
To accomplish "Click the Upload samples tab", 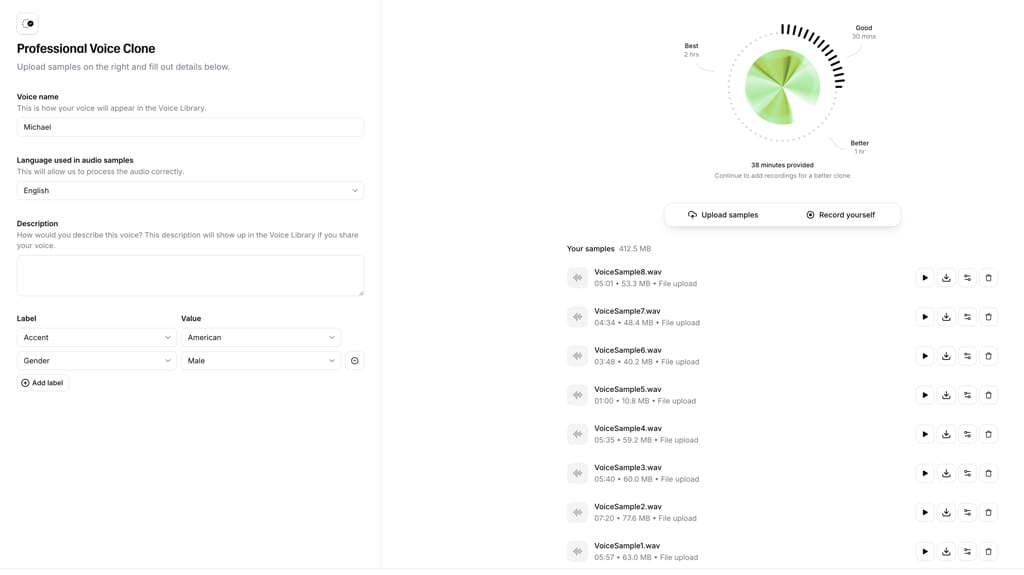I will click(723, 215).
